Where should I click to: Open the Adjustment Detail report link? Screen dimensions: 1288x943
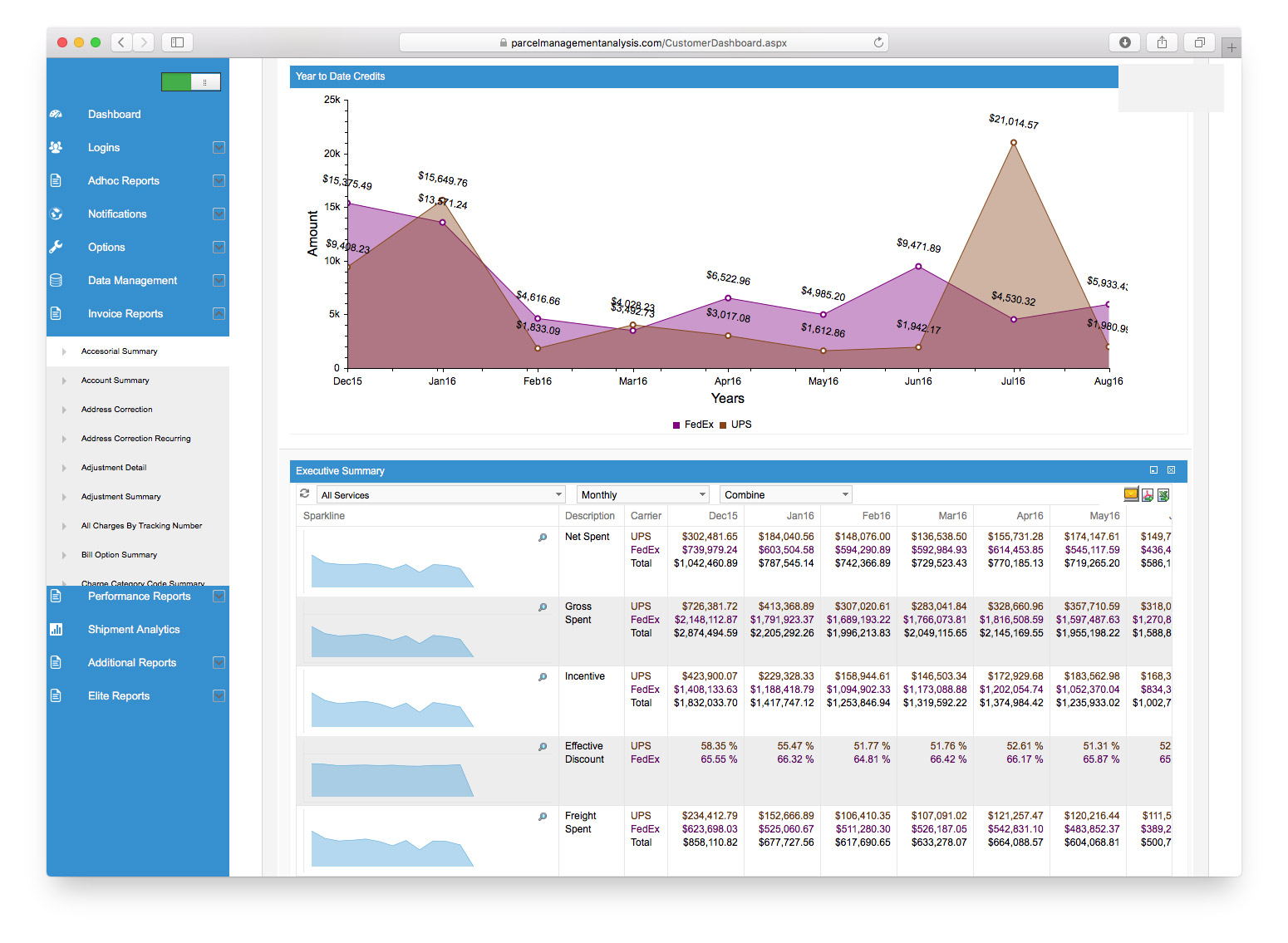(x=113, y=467)
